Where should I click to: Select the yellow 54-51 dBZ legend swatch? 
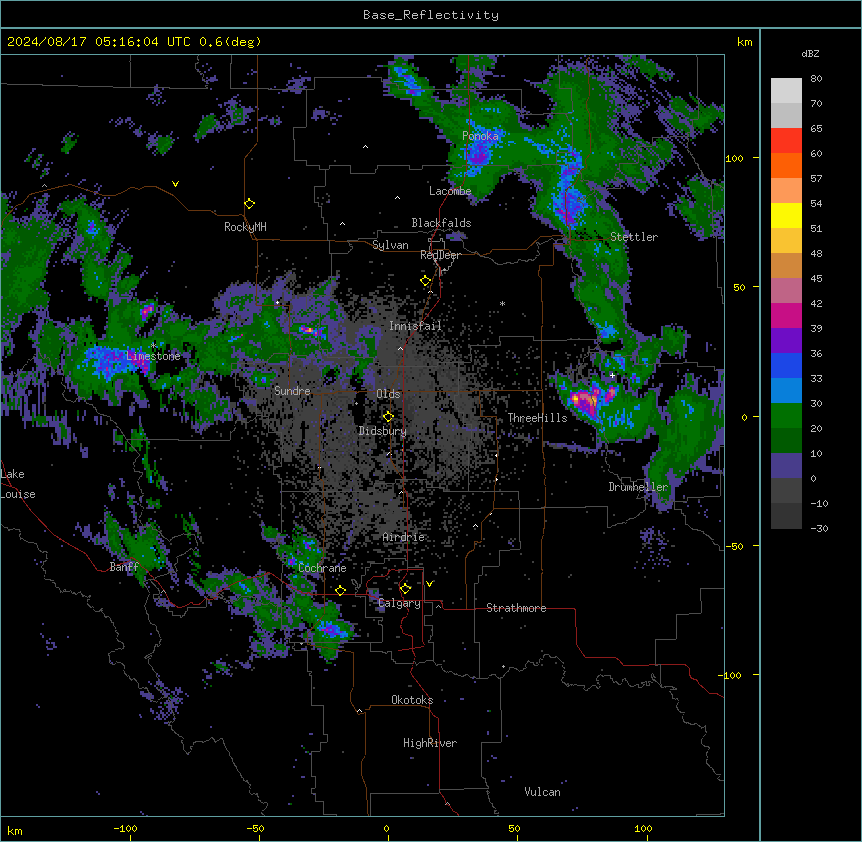pyautogui.click(x=786, y=215)
